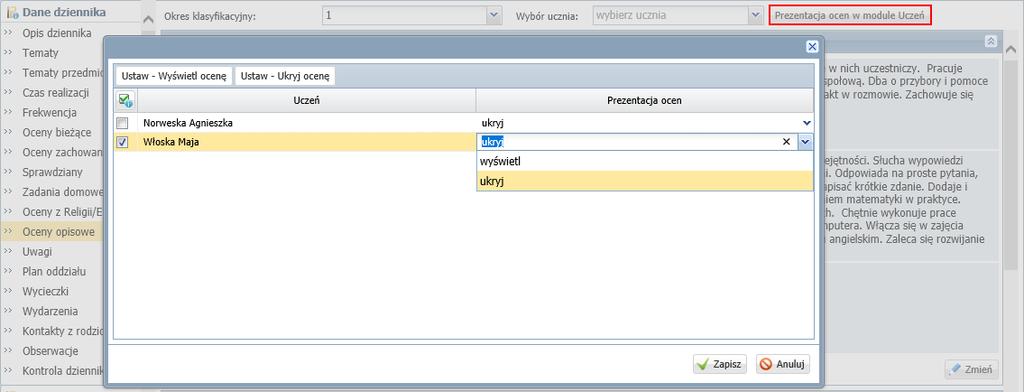Click Ustaw - Wyświetl ocenę button
Viewport: 1024px width, 392px height.
(x=174, y=76)
